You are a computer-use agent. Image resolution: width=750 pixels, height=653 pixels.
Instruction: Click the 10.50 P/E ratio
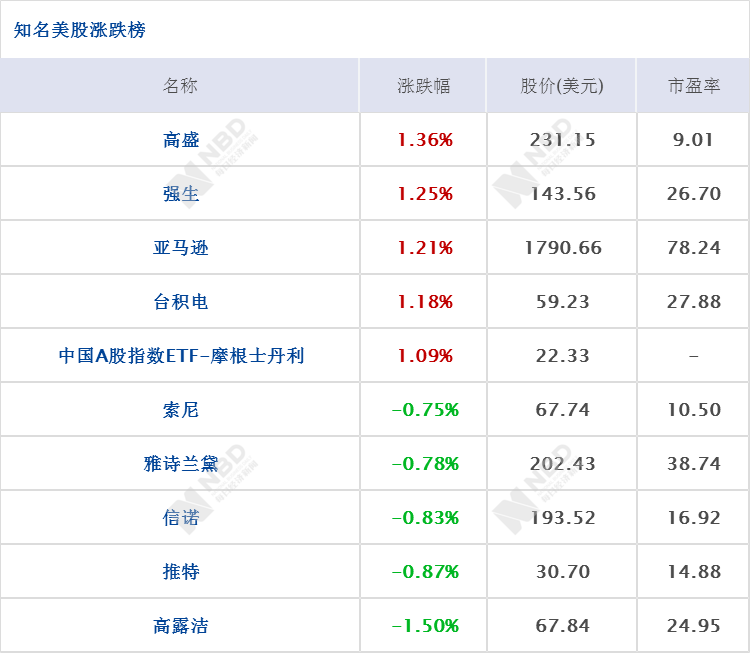(x=694, y=410)
